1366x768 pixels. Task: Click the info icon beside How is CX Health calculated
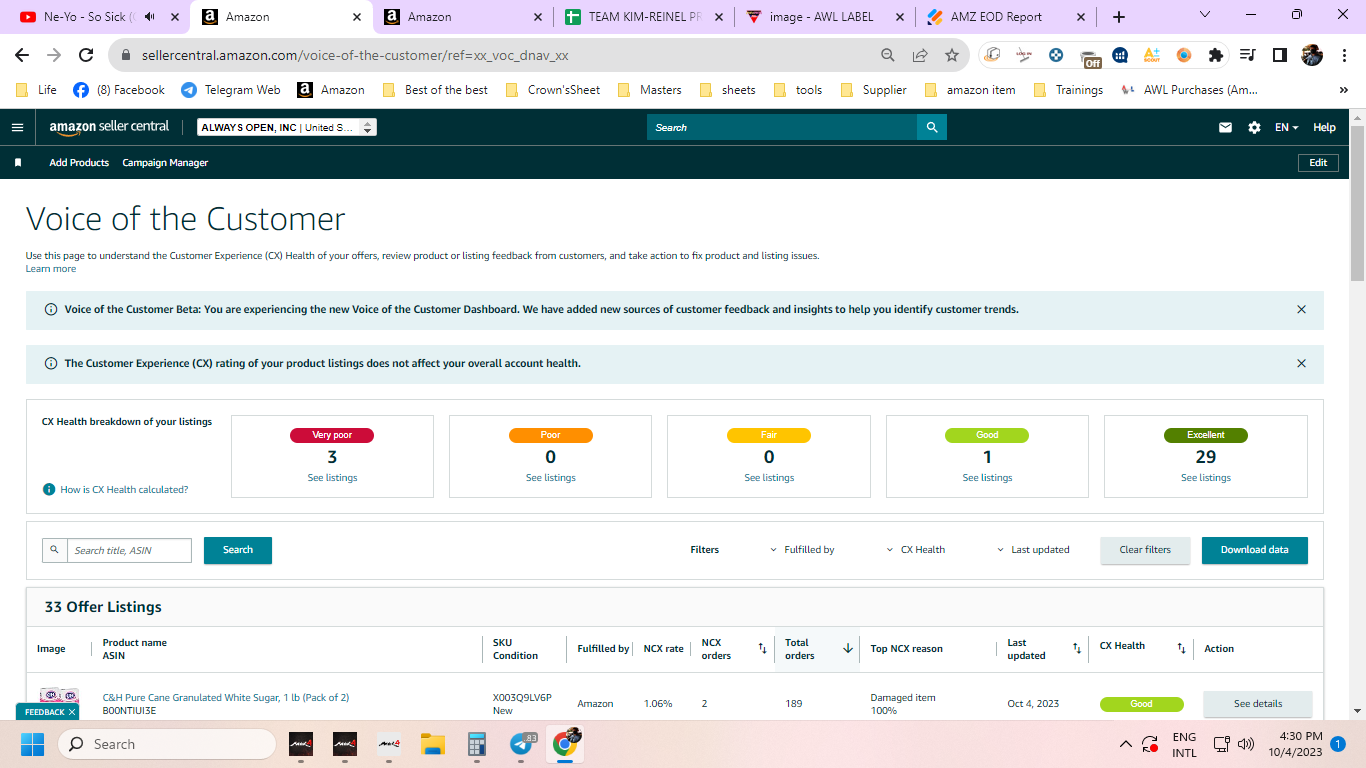click(x=48, y=490)
